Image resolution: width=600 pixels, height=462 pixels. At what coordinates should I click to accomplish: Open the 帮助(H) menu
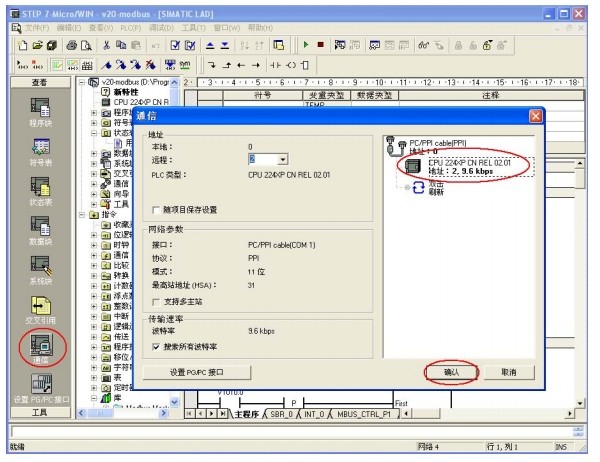pyautogui.click(x=260, y=28)
